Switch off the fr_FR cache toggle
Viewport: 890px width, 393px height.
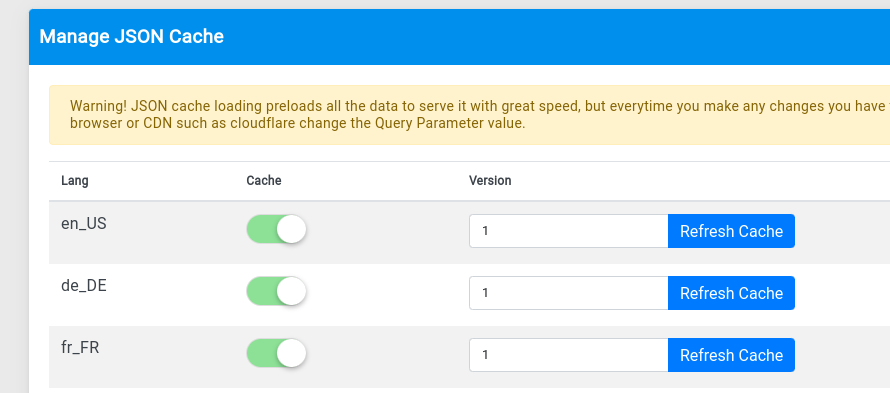click(x=276, y=353)
